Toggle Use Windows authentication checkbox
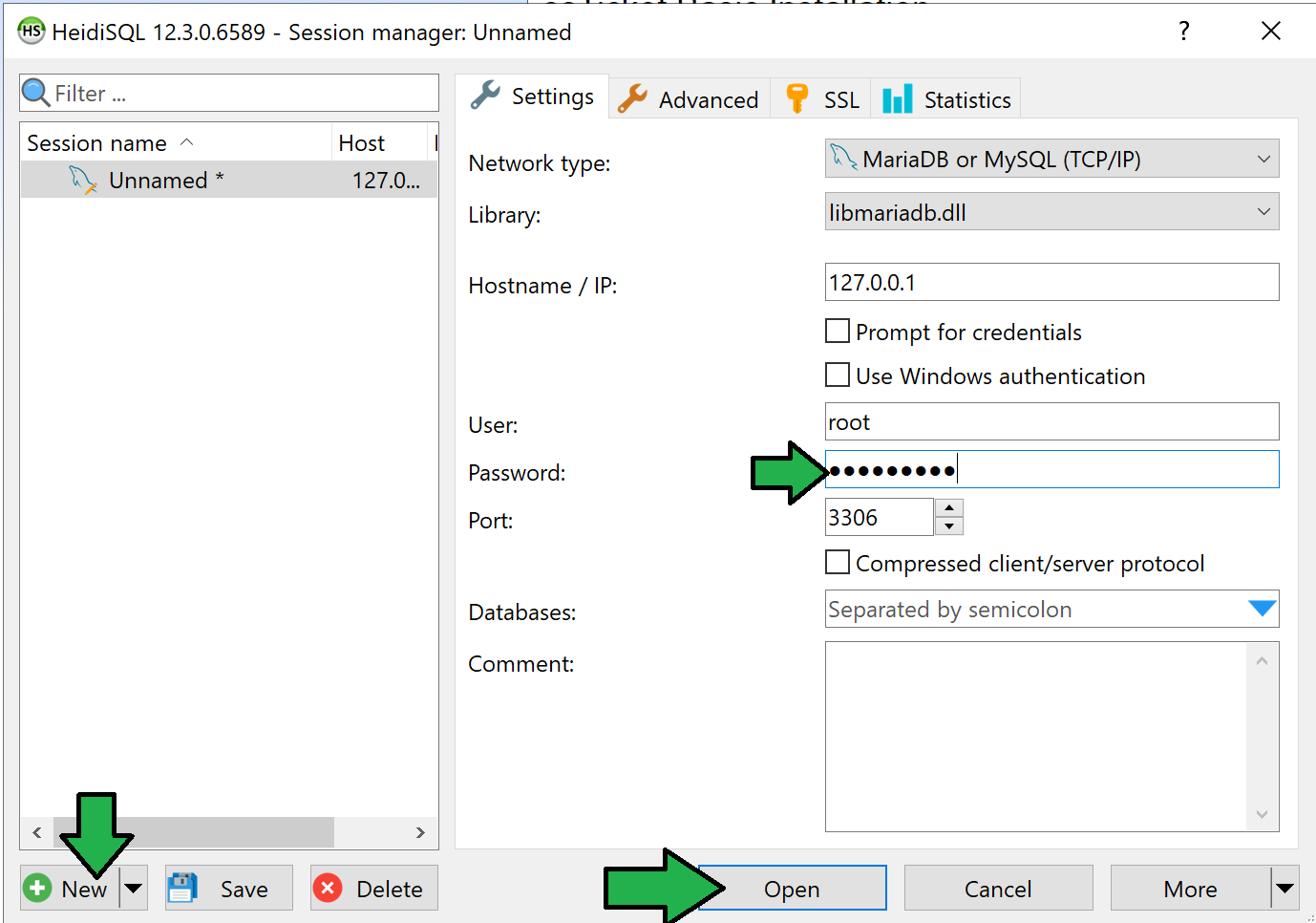Viewport: 1316px width, 923px height. (838, 375)
